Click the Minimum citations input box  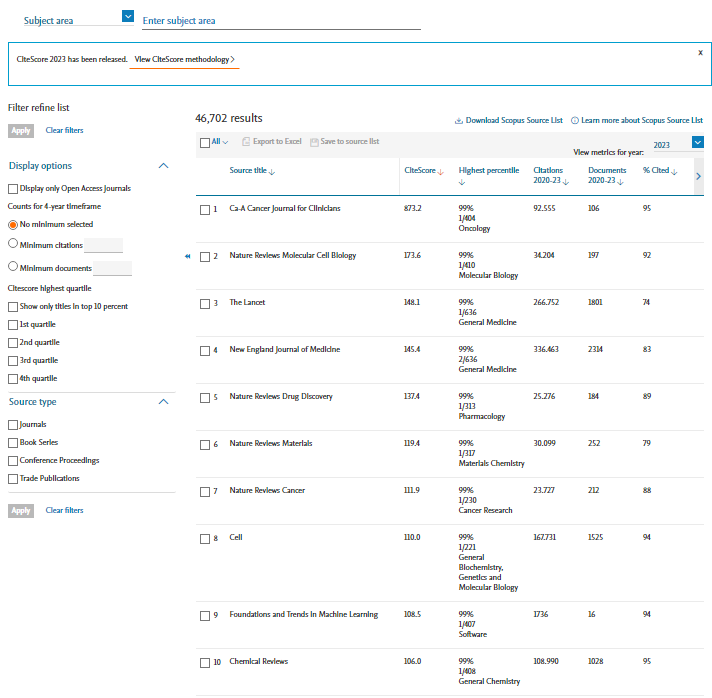coord(104,245)
